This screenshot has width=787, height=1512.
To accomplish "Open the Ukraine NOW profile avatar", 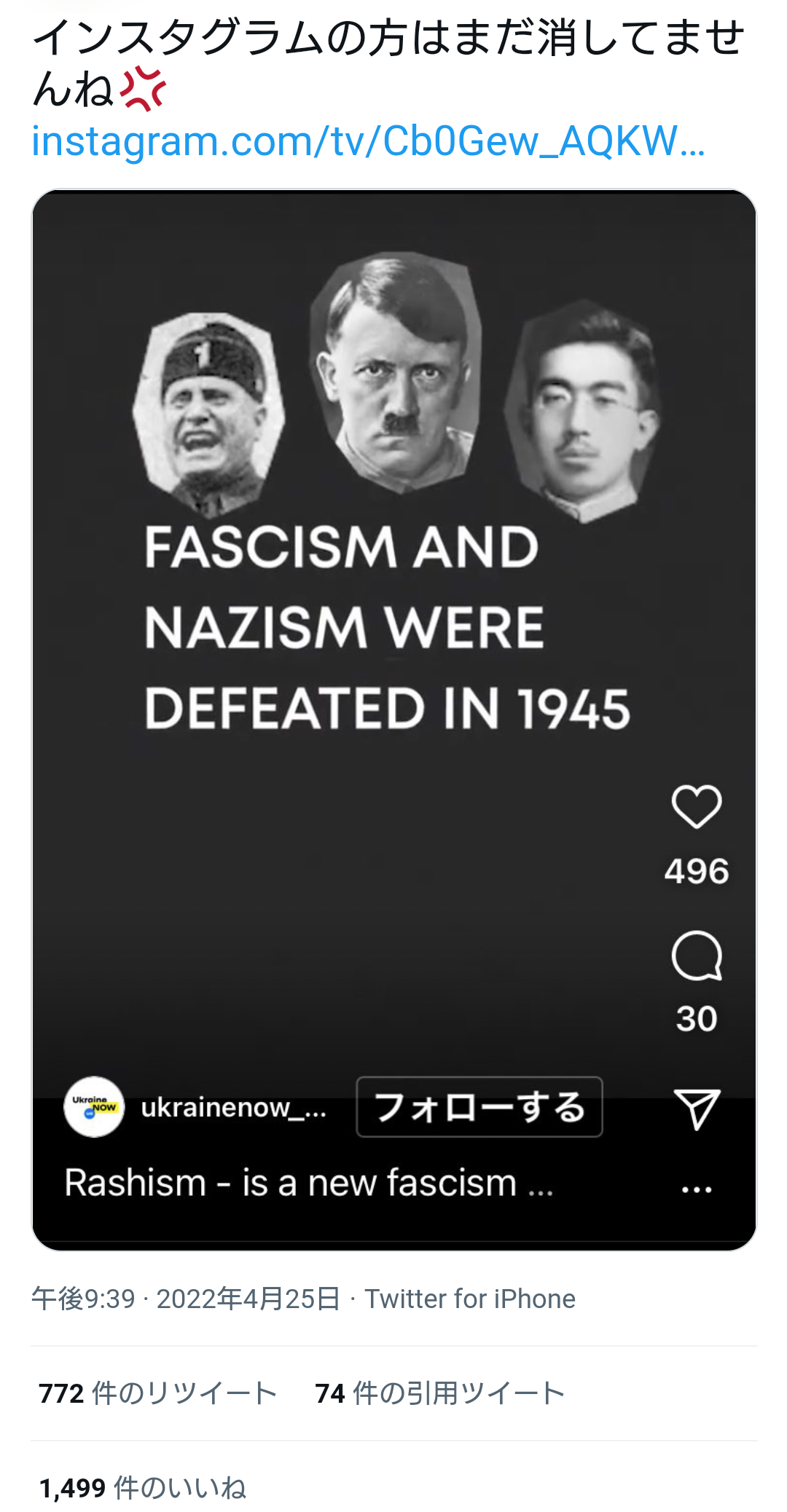I will 94,1107.
